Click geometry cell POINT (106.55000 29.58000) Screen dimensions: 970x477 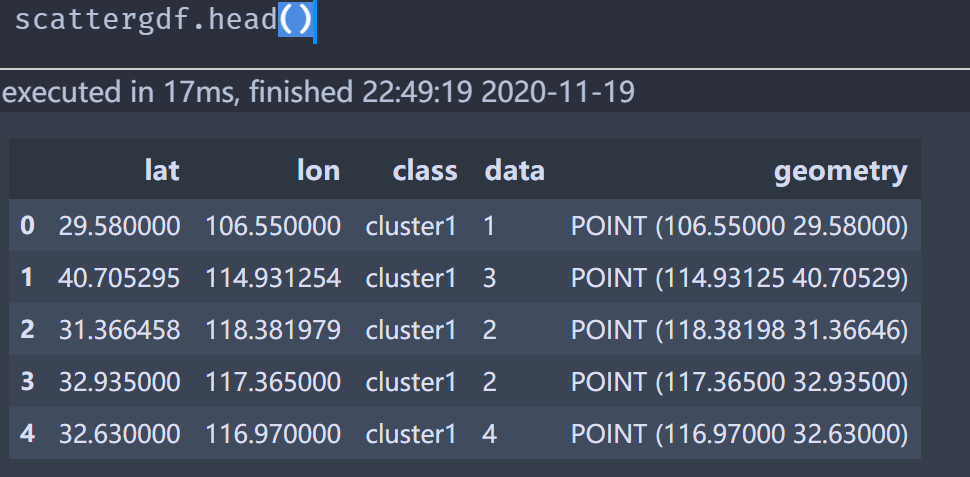click(x=739, y=226)
